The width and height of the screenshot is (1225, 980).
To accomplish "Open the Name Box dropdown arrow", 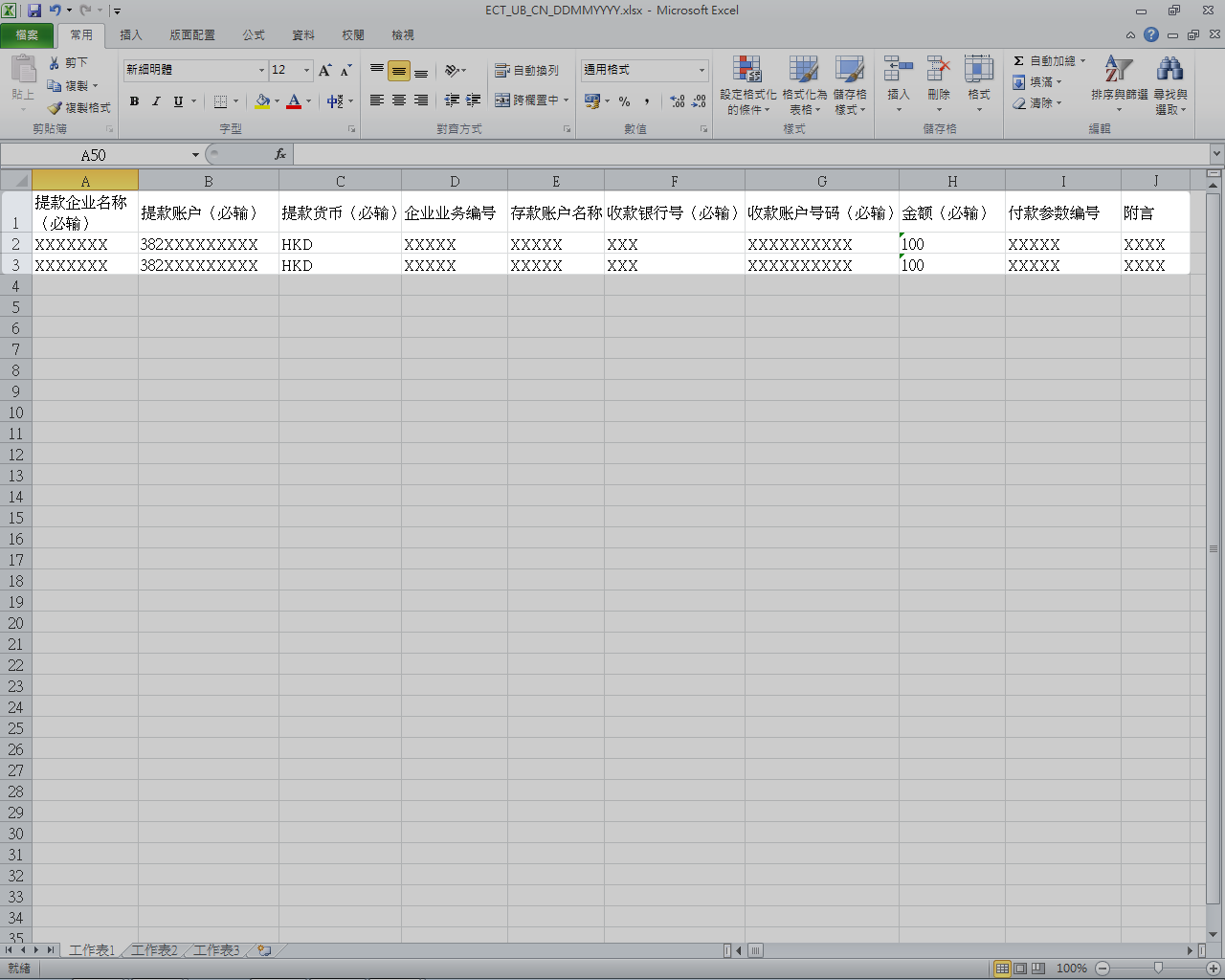I will 195,155.
